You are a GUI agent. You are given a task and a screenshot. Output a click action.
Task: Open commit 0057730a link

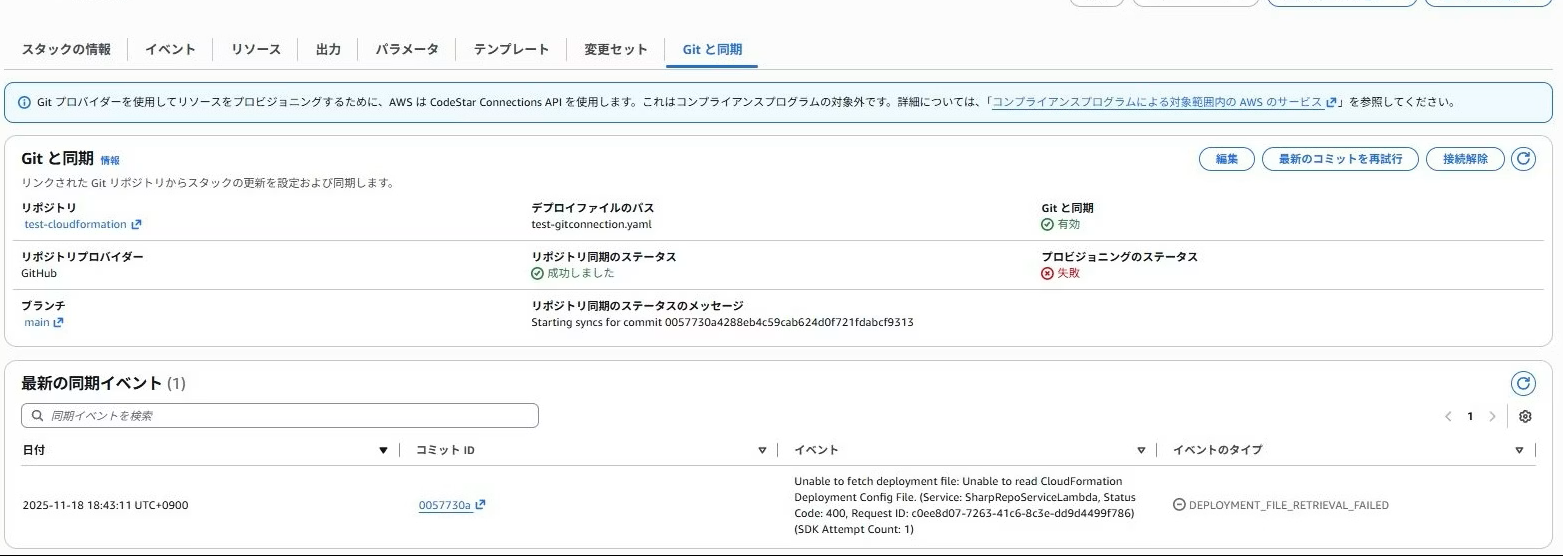(x=452, y=505)
